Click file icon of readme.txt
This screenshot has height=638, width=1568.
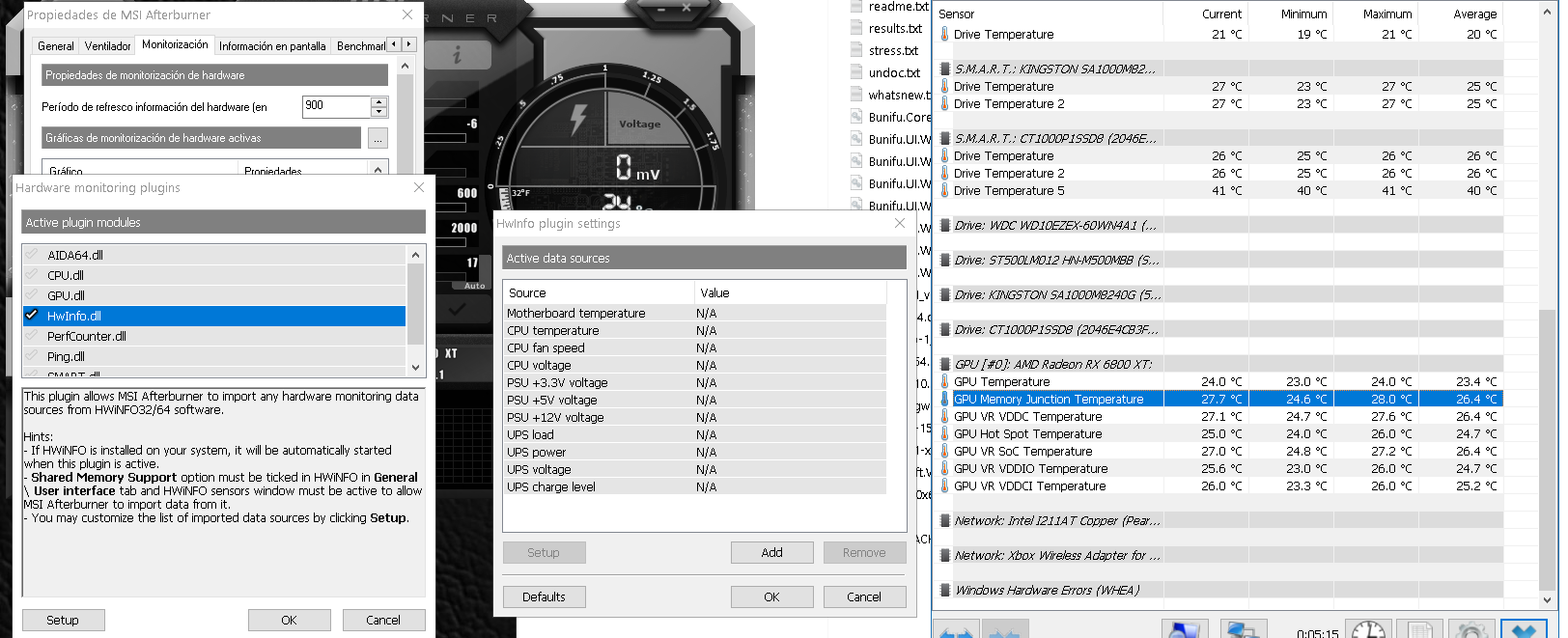(x=856, y=6)
